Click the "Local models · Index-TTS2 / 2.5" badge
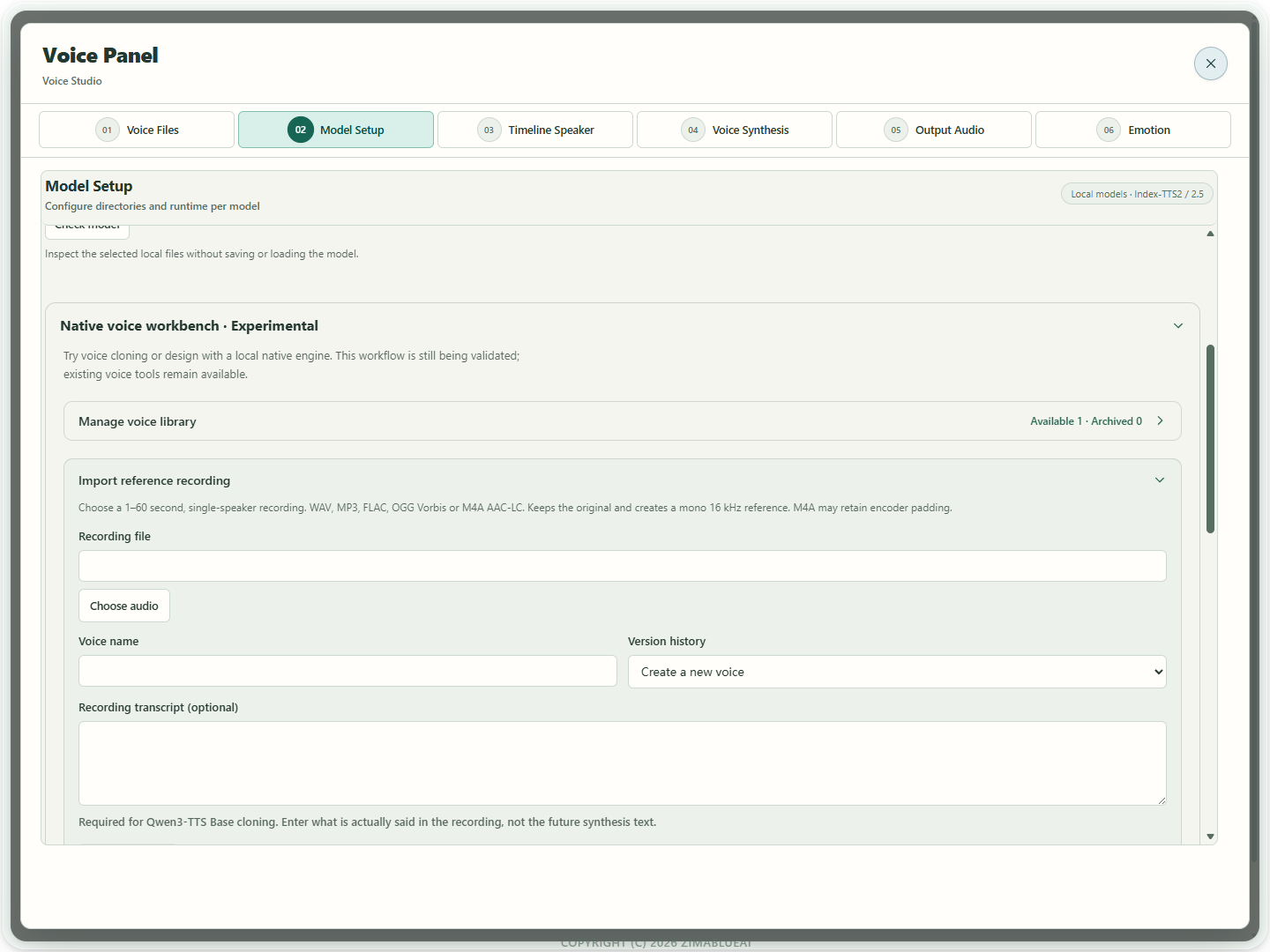This screenshot has width=1270, height=952. point(1137,194)
